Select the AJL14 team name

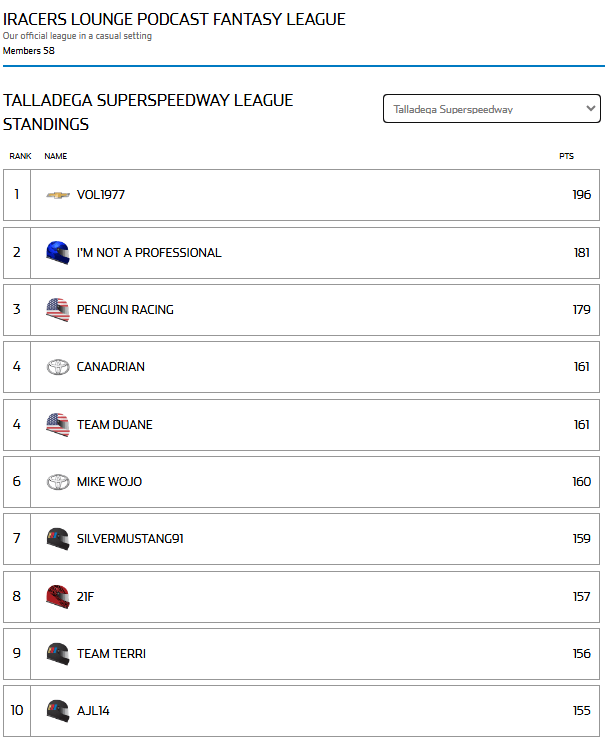(93, 711)
